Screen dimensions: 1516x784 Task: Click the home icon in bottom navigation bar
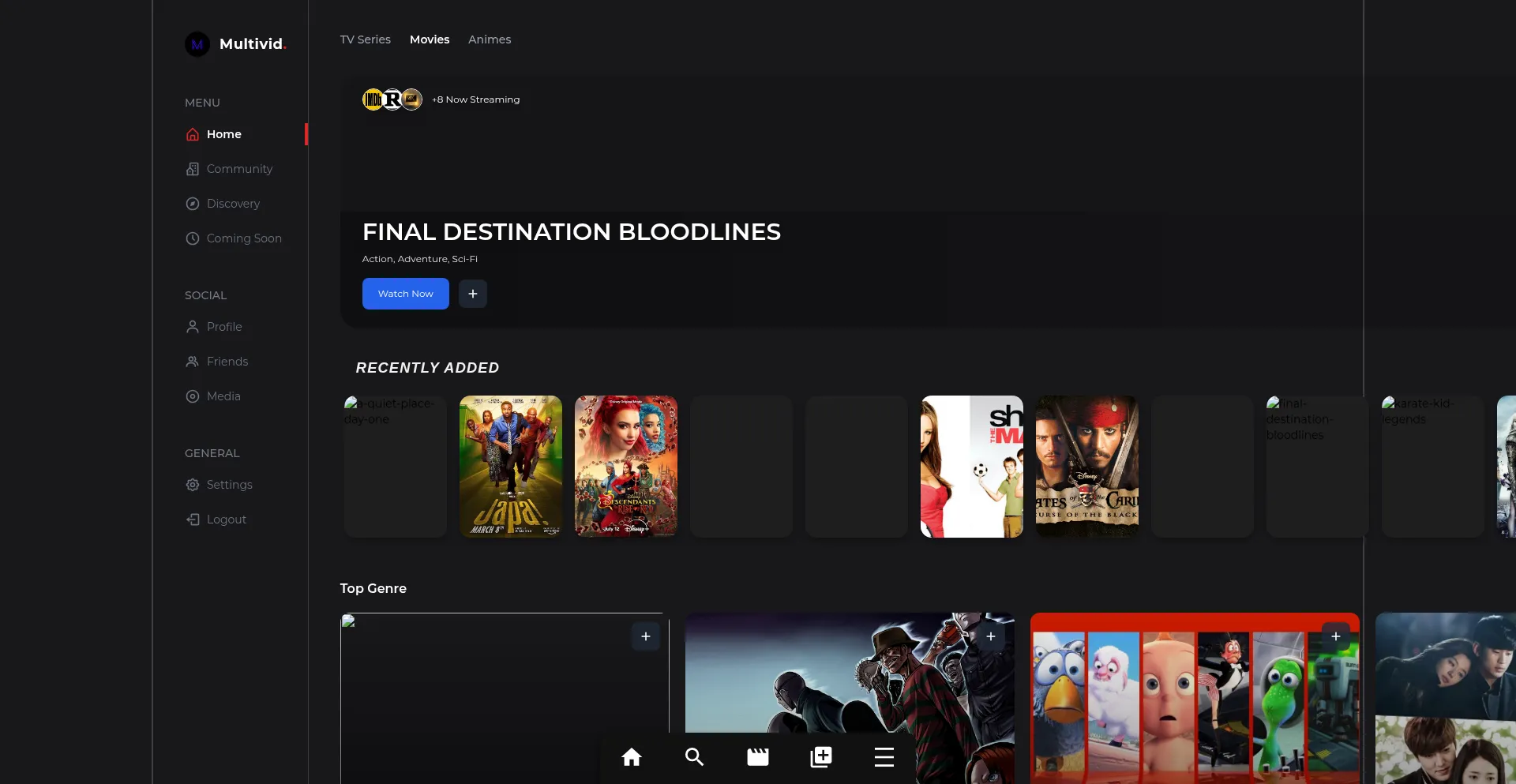click(631, 757)
